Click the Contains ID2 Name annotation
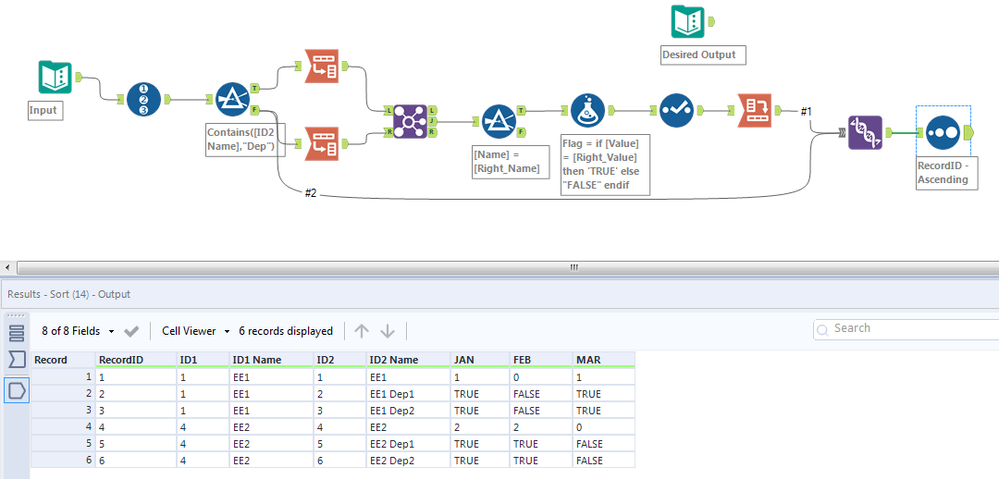 tap(245, 139)
